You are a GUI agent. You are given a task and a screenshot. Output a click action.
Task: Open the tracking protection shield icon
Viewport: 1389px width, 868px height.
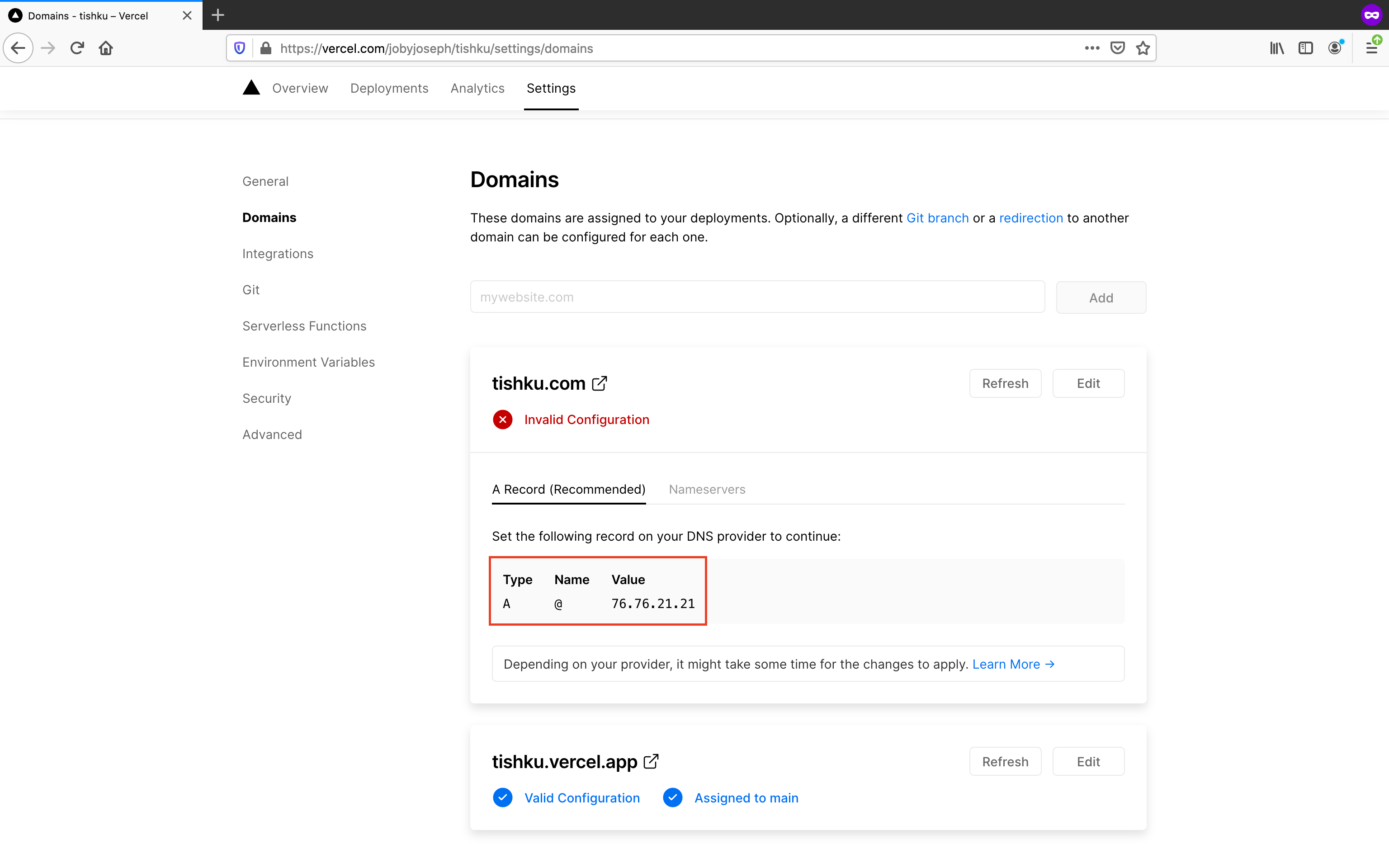coord(240,48)
